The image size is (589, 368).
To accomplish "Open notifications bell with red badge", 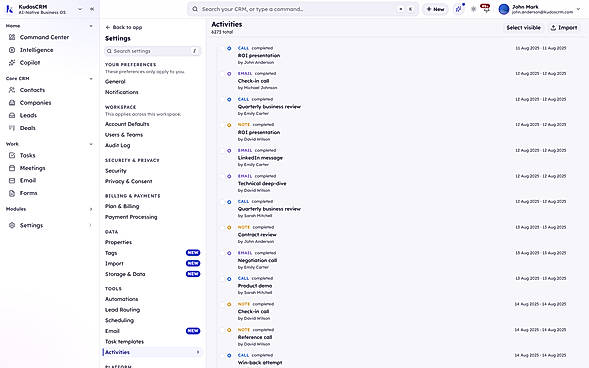I will pyautogui.click(x=486, y=9).
